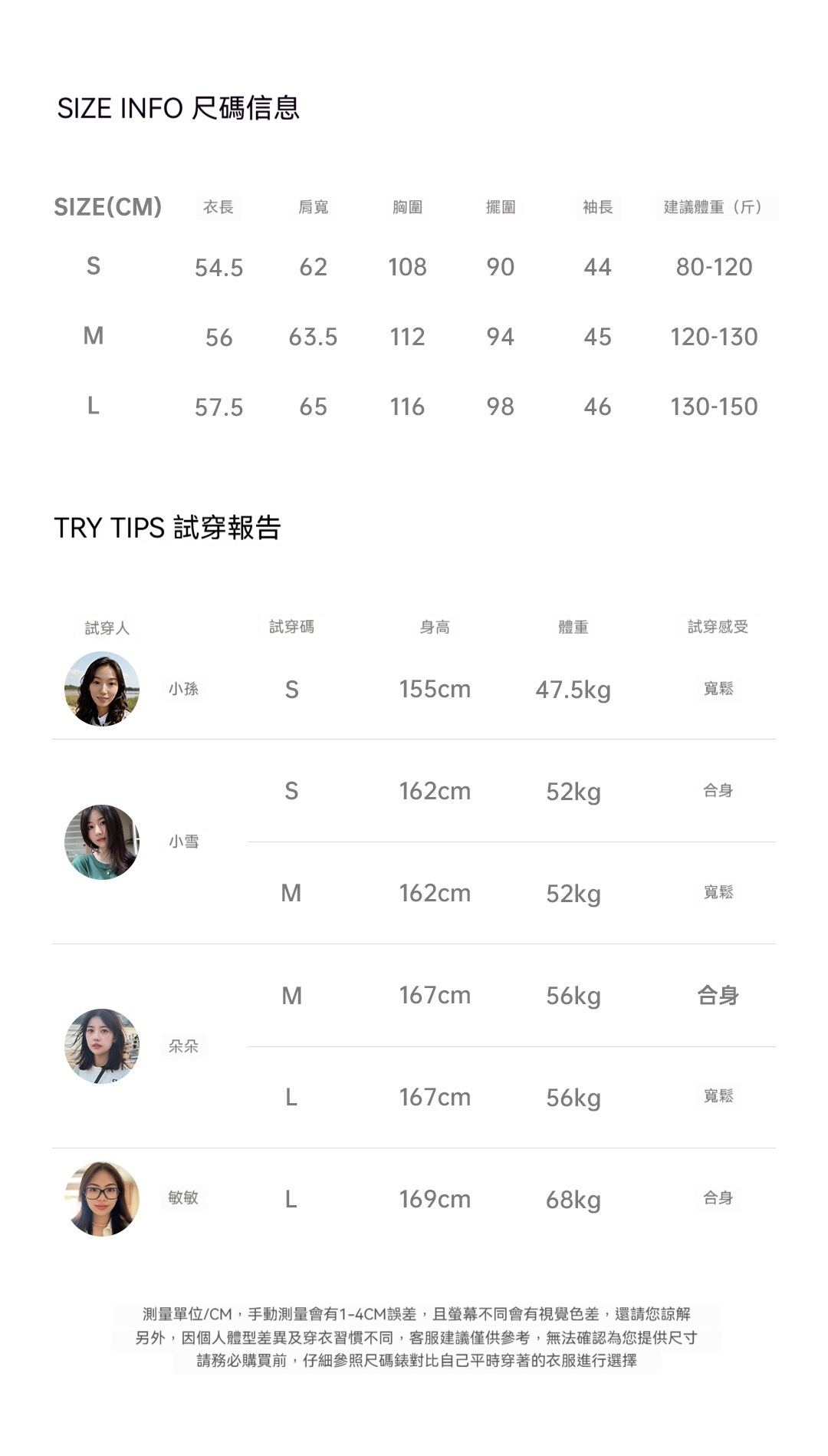The width and height of the screenshot is (828, 1456).
Task: Click the TRY TIPS 試穿報告 heading
Action: tap(168, 528)
